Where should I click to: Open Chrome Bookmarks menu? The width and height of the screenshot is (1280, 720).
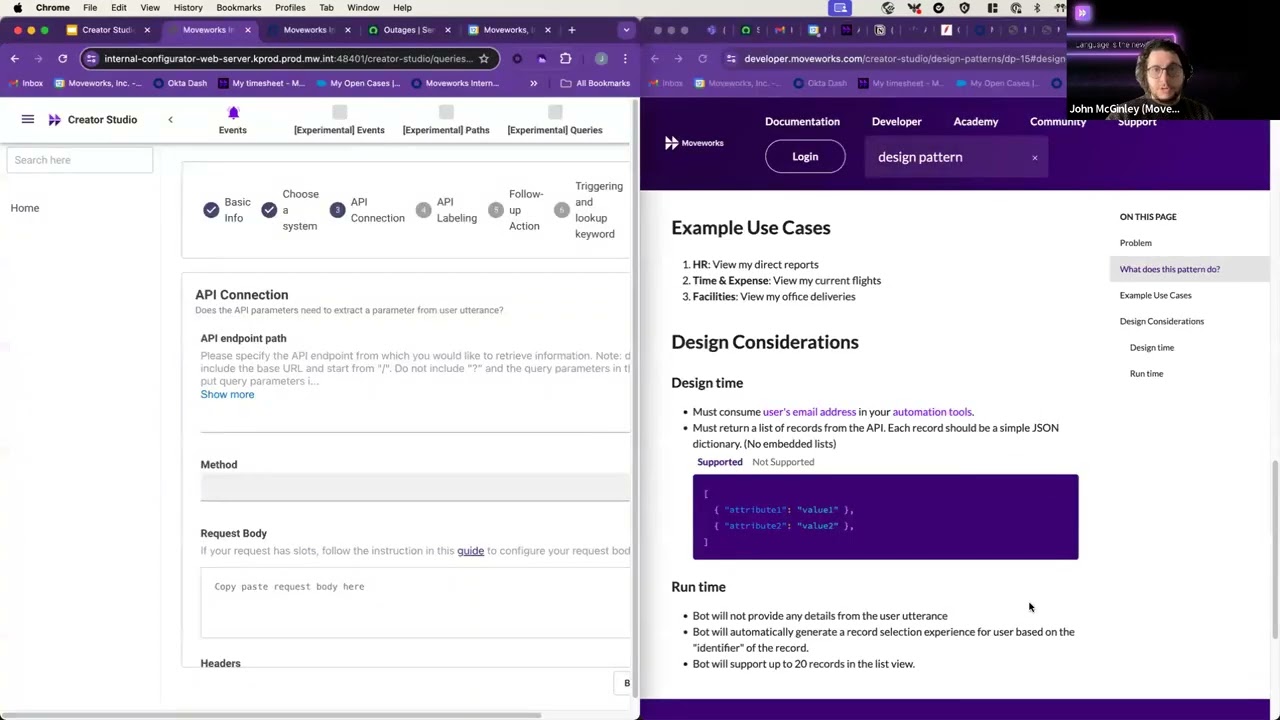[239, 7]
